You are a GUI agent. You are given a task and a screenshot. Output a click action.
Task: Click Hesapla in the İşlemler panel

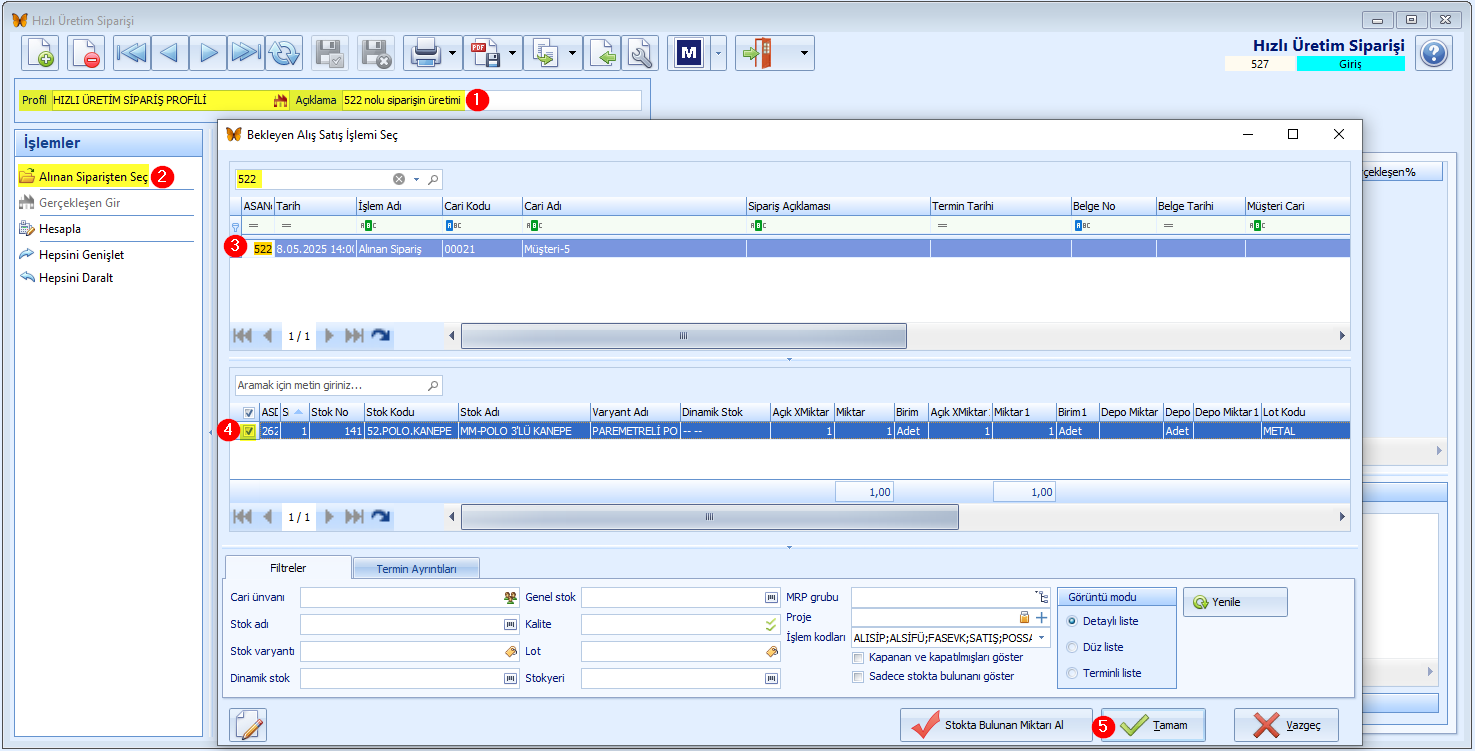[60, 229]
